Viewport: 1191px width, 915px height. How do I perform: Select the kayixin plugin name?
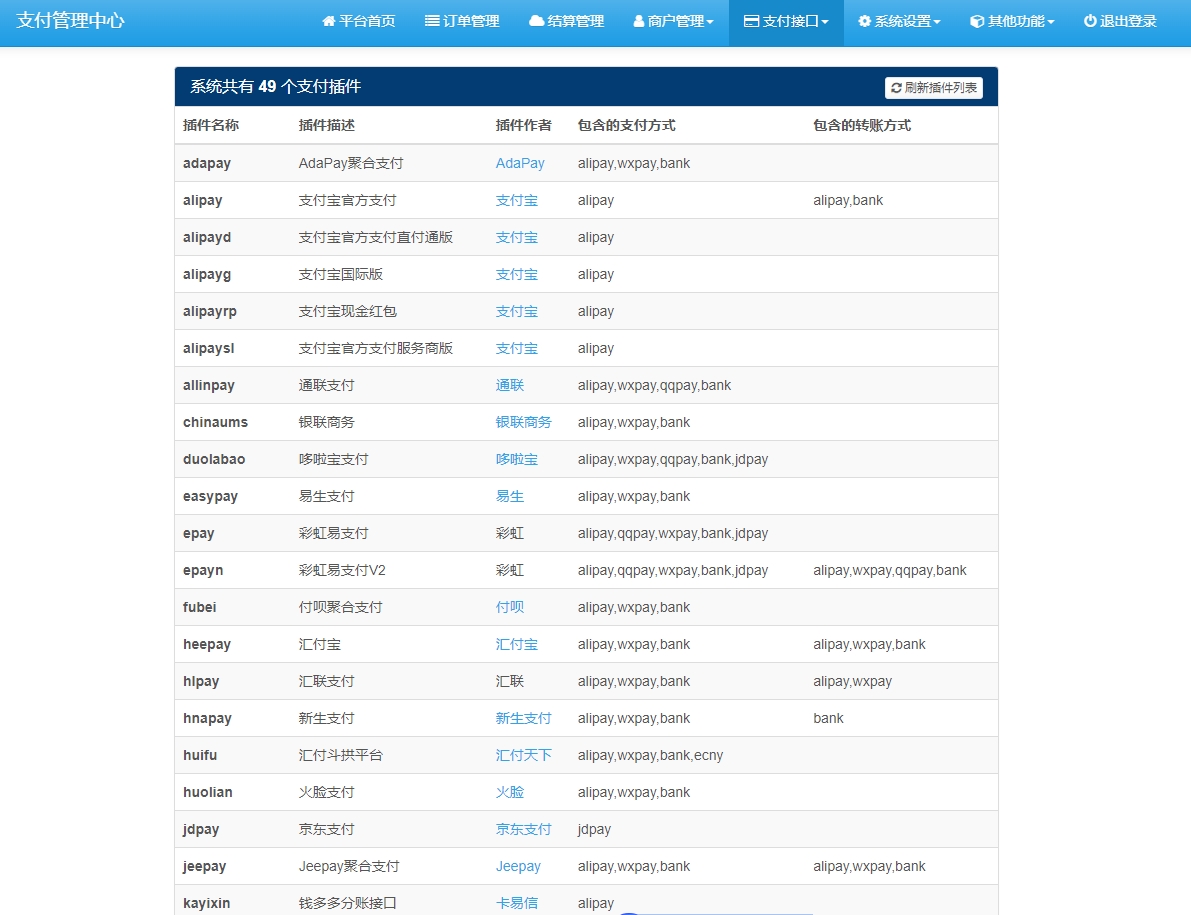207,904
